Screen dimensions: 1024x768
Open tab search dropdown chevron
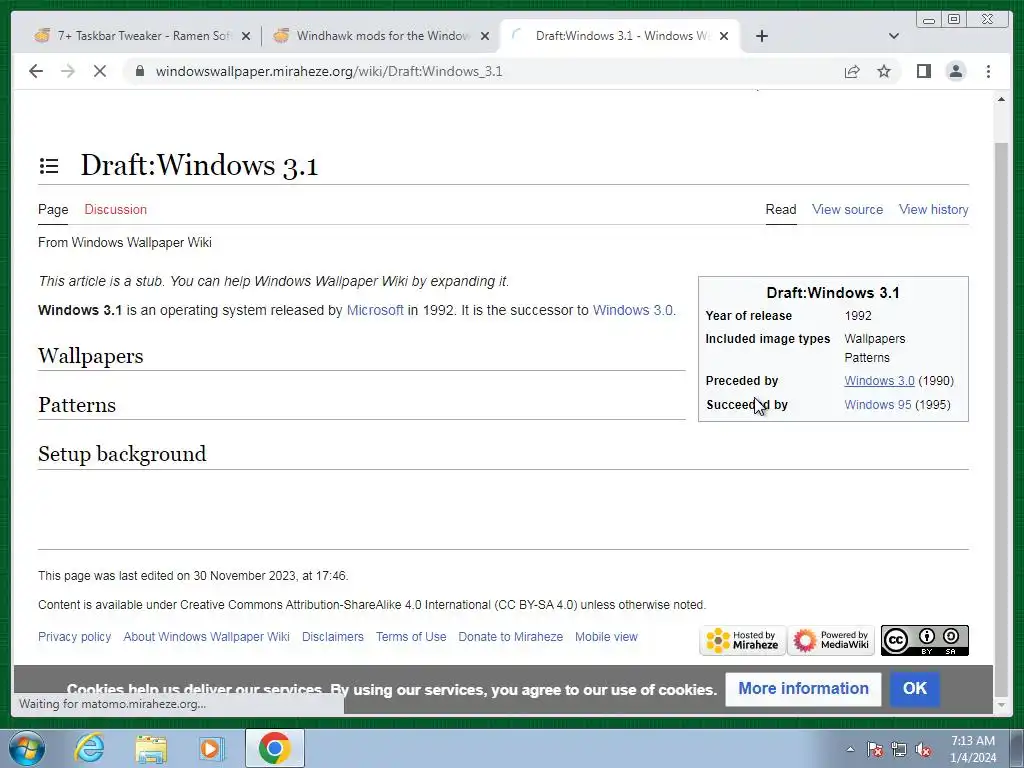pos(894,36)
